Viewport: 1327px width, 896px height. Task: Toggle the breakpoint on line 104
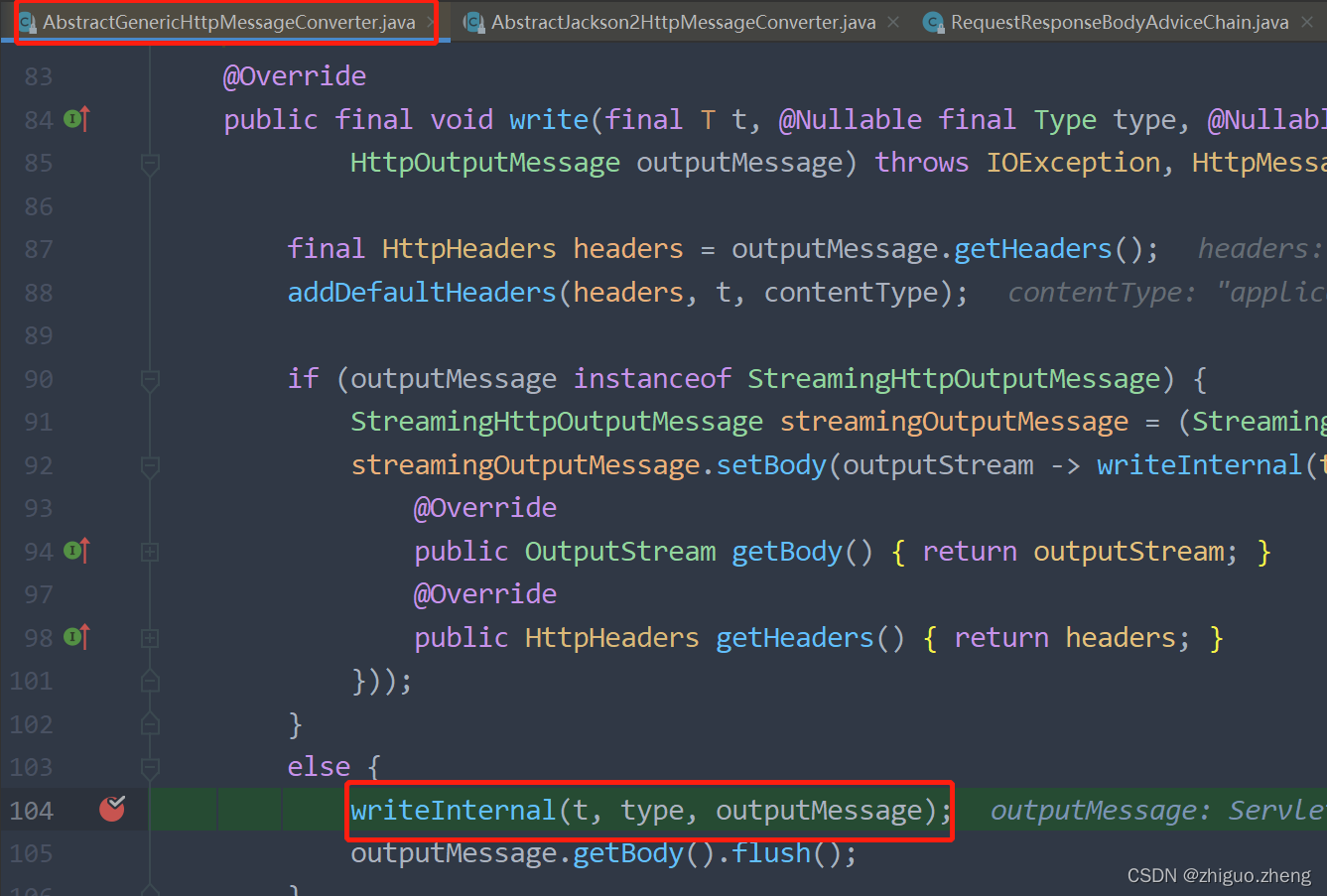112,810
